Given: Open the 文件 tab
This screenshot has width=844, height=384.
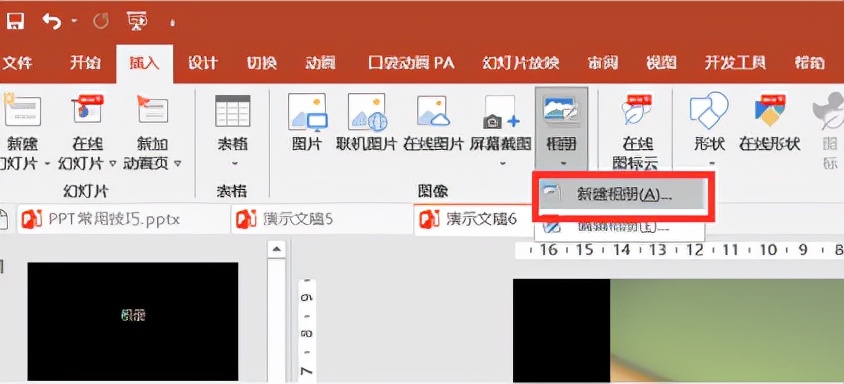Looking at the screenshot, I should pyautogui.click(x=17, y=62).
